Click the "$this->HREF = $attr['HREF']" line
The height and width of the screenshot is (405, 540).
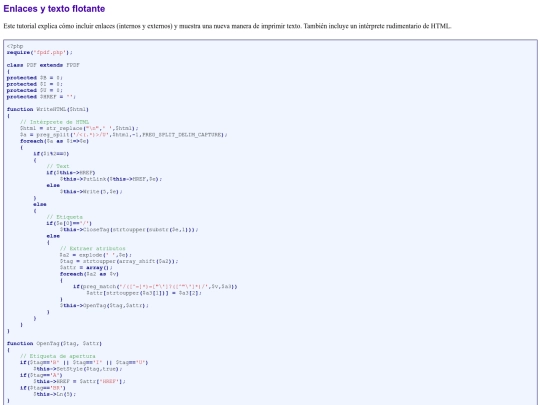click(80, 381)
